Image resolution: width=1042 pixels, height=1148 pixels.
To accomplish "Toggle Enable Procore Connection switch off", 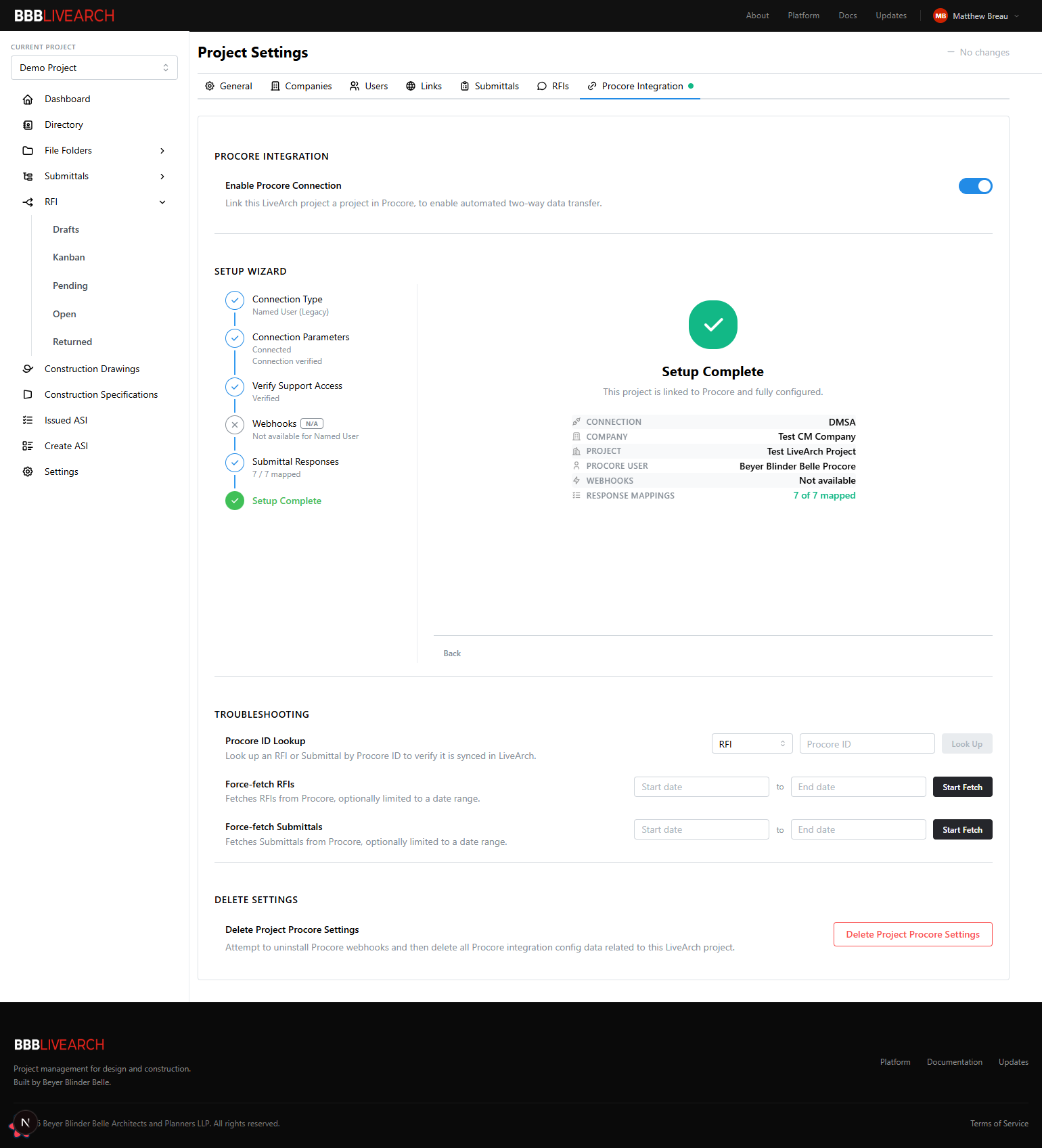I will coord(976,186).
